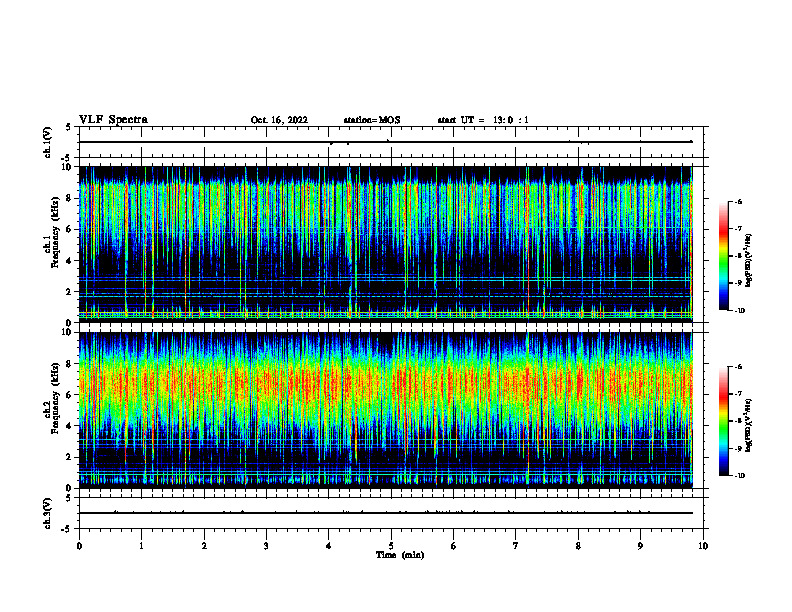Viewport: 792px width, 612px height.
Task: Click the time axis tick label "7"
Action: 516,546
